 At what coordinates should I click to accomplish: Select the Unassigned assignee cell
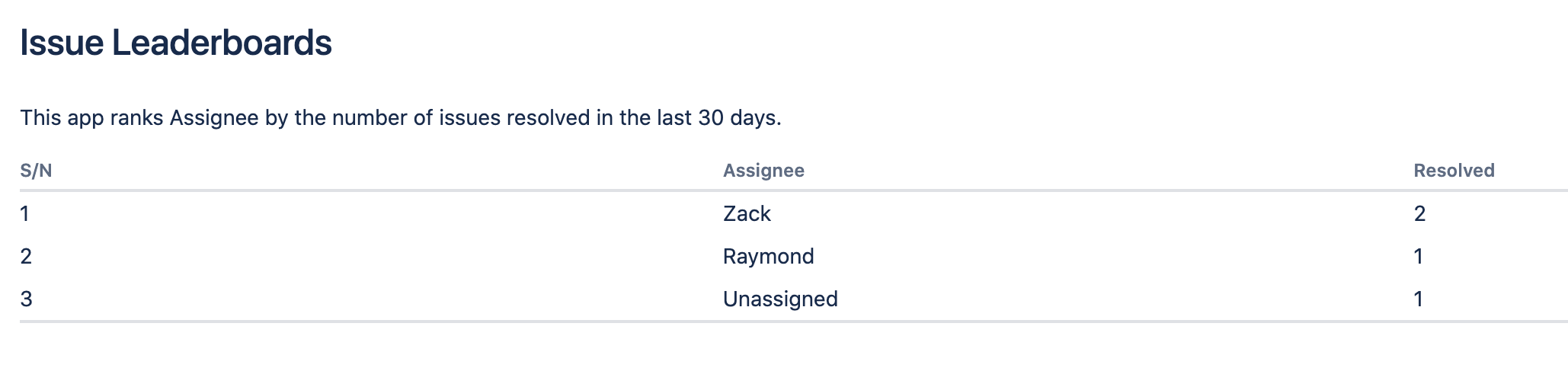pyautogui.click(x=780, y=299)
